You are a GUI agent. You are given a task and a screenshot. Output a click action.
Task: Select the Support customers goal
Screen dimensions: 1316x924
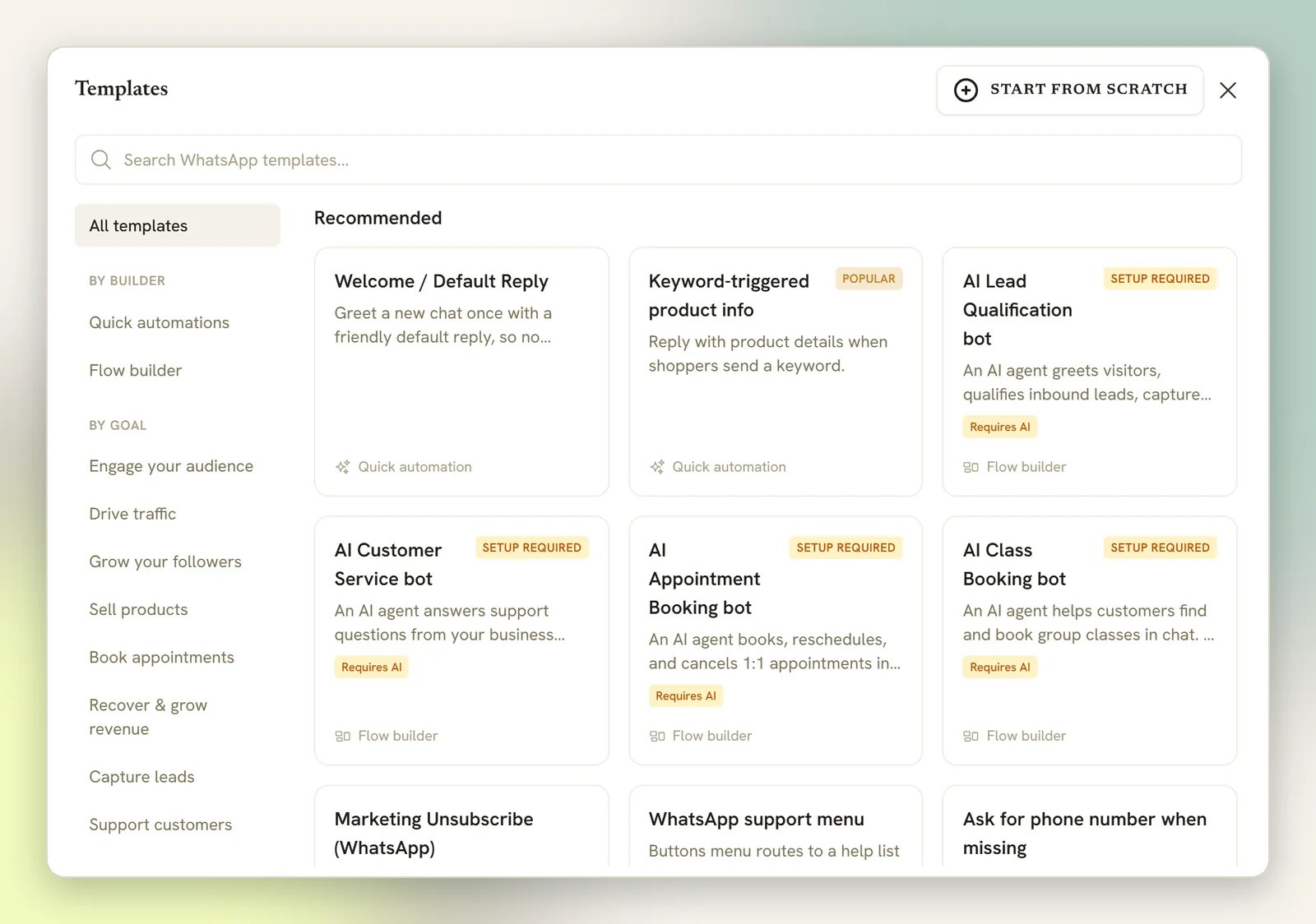point(160,825)
